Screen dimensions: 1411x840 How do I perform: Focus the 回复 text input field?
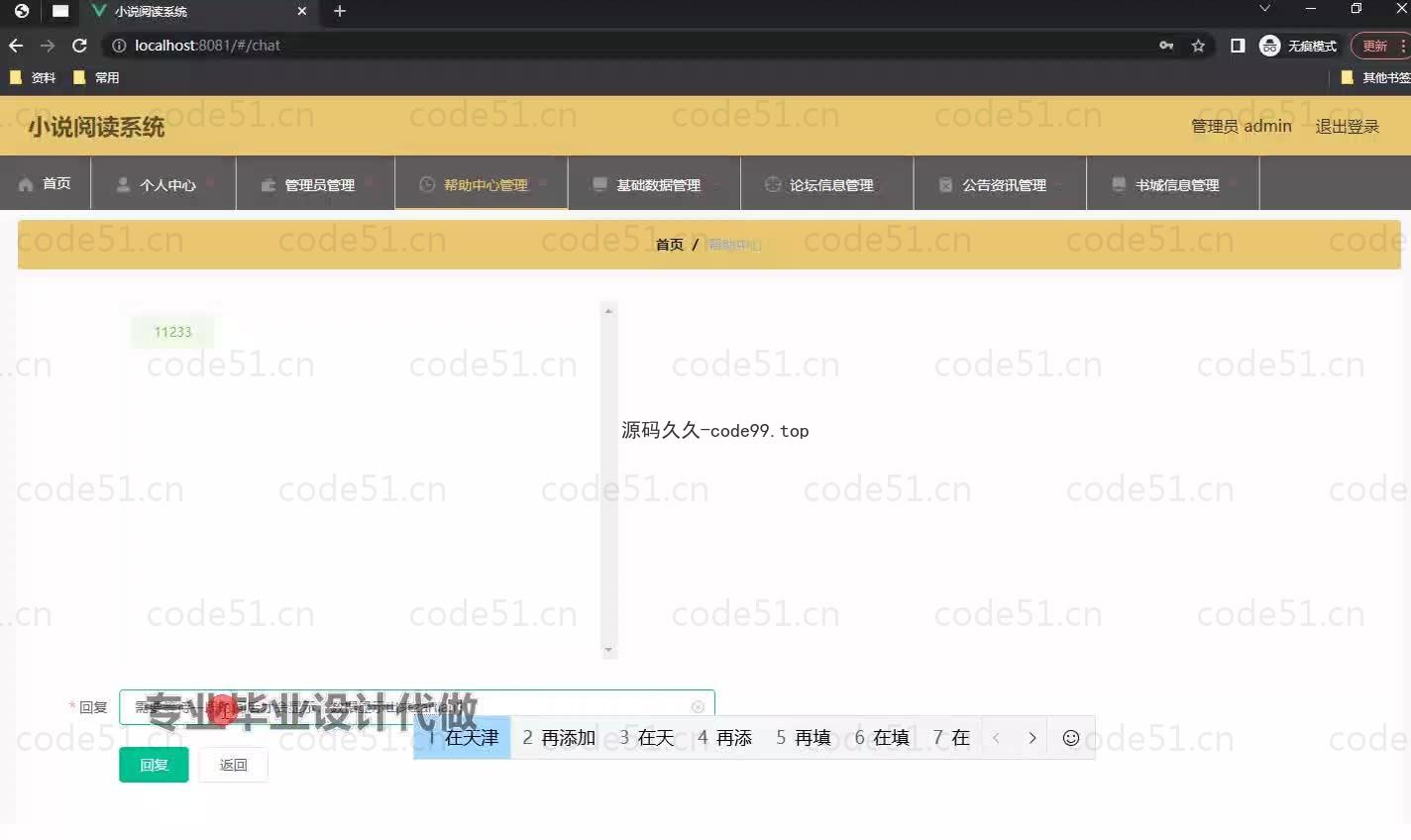(416, 707)
